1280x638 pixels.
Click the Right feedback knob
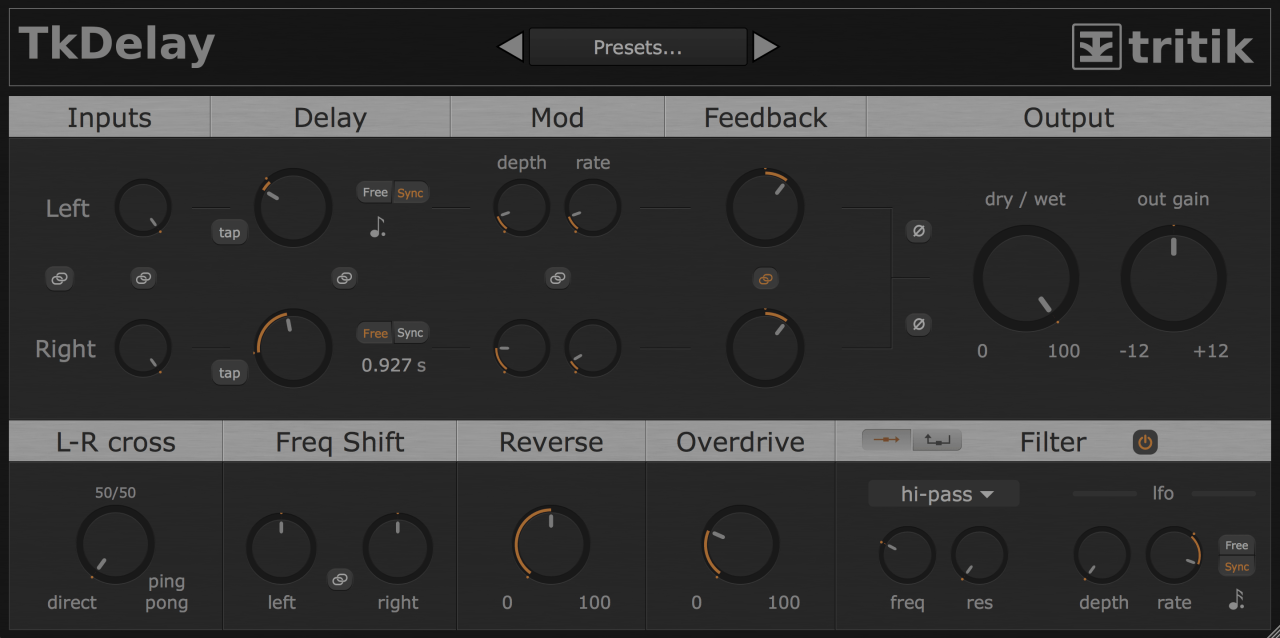coord(765,347)
